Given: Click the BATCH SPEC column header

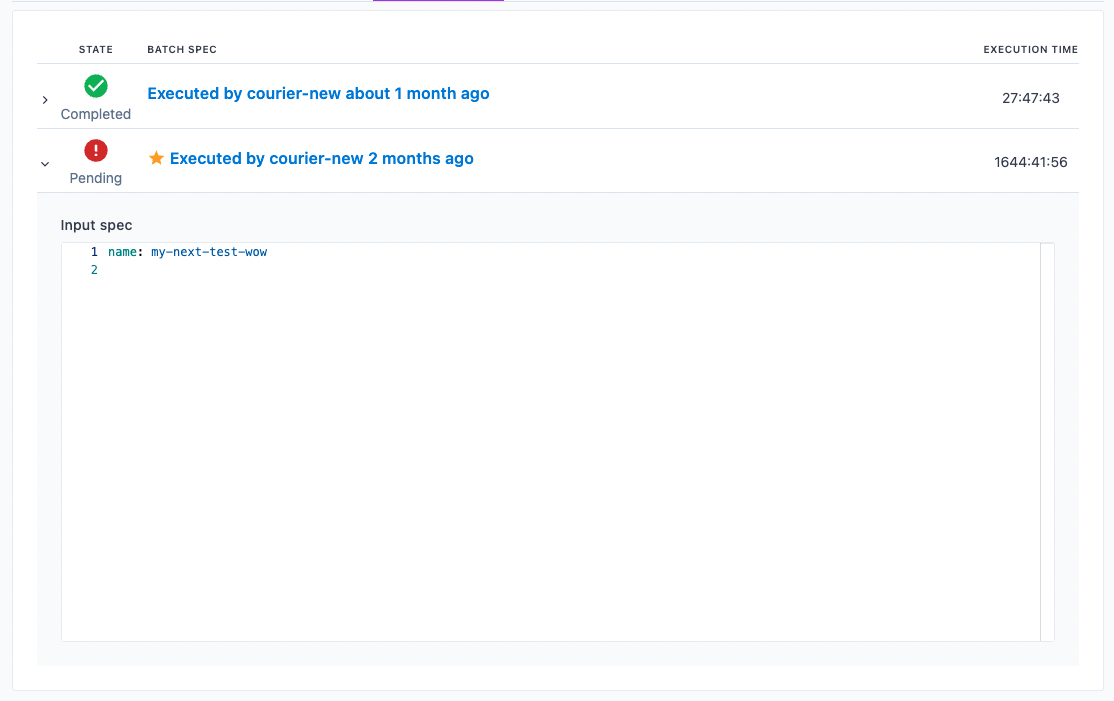Looking at the screenshot, I should pos(182,50).
